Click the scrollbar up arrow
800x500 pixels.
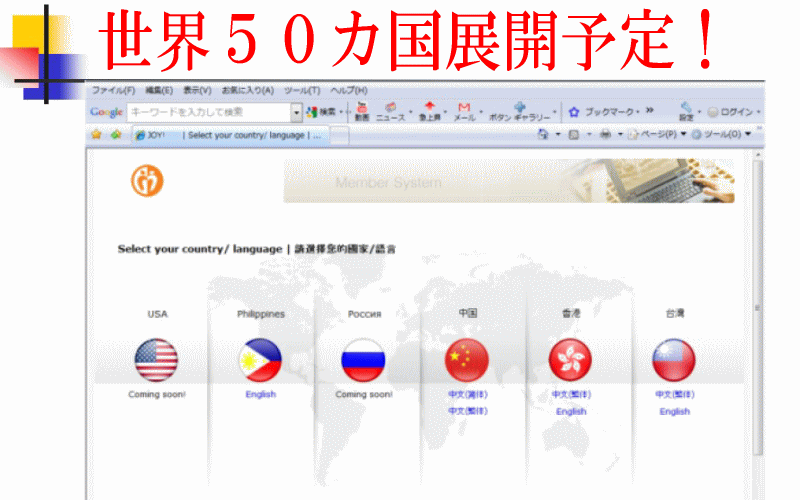(758, 154)
